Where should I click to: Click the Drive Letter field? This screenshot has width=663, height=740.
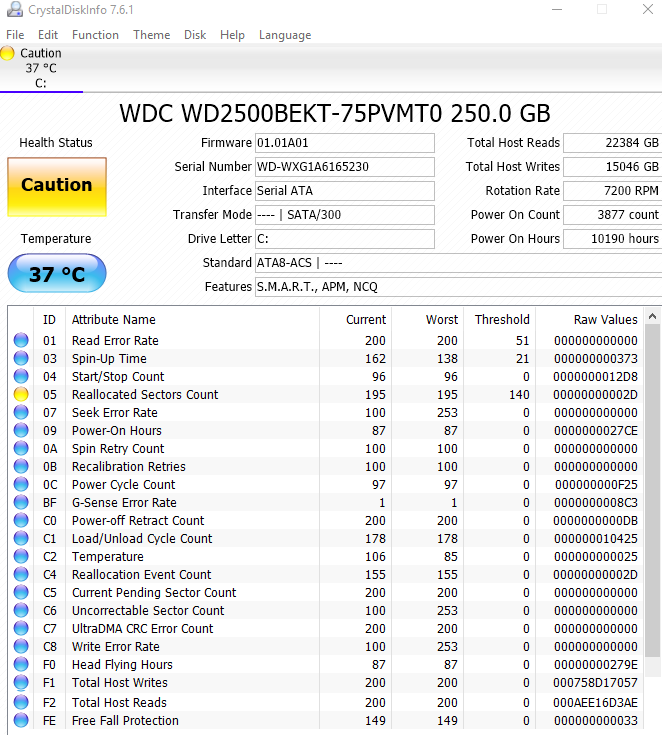point(345,239)
